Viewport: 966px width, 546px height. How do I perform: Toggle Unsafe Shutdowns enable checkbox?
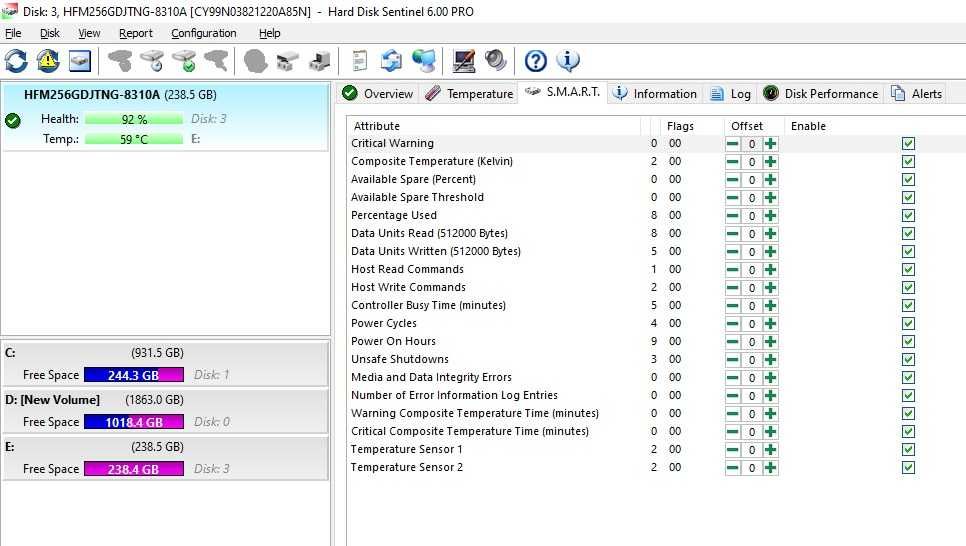pos(908,359)
